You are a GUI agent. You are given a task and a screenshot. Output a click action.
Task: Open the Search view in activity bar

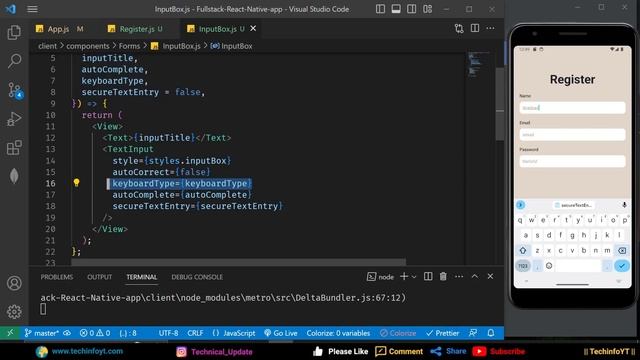tap(14, 61)
